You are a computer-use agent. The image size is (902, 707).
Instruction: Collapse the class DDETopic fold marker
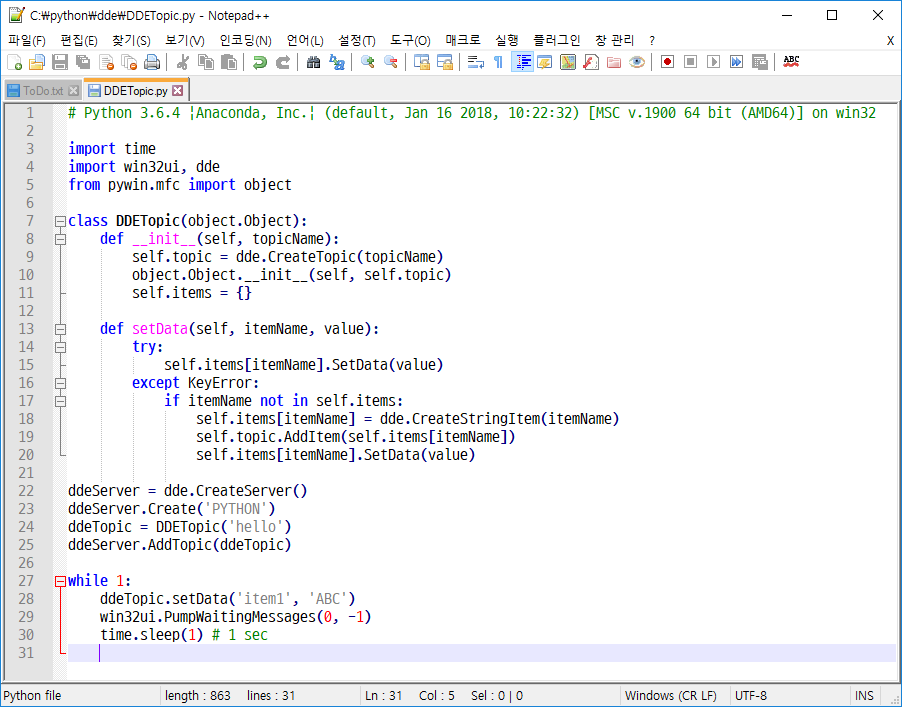click(x=60, y=221)
